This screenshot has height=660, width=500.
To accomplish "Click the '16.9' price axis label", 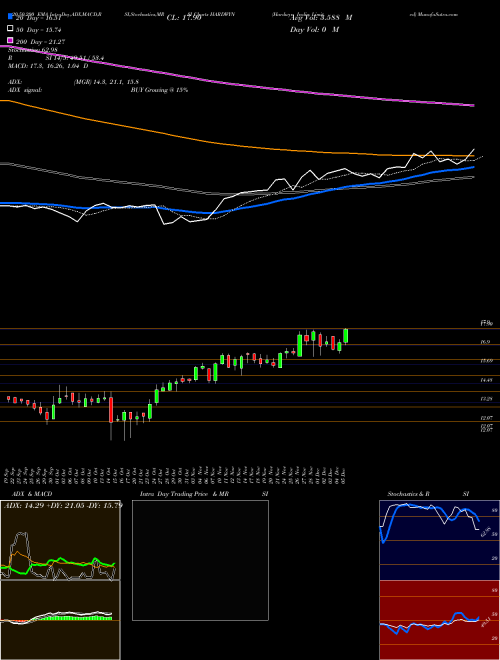I will pyautogui.click(x=485, y=342).
